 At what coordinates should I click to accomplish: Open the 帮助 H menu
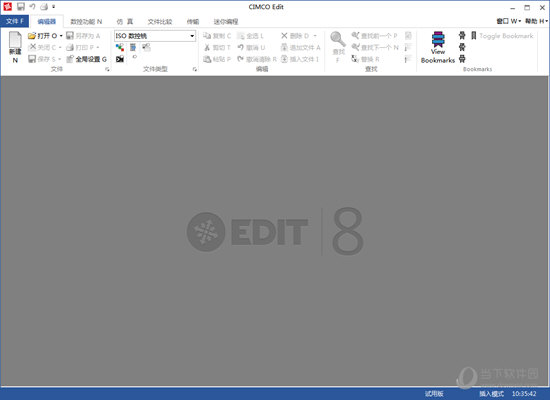(536, 21)
